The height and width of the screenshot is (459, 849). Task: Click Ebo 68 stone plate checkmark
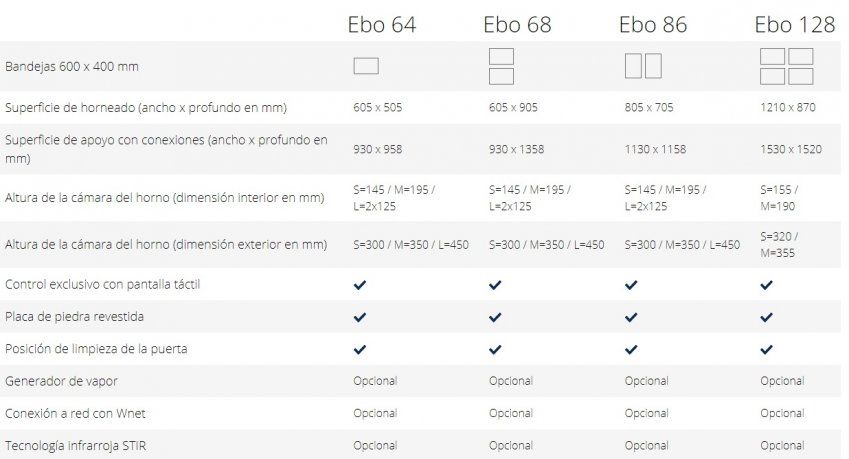(x=495, y=317)
